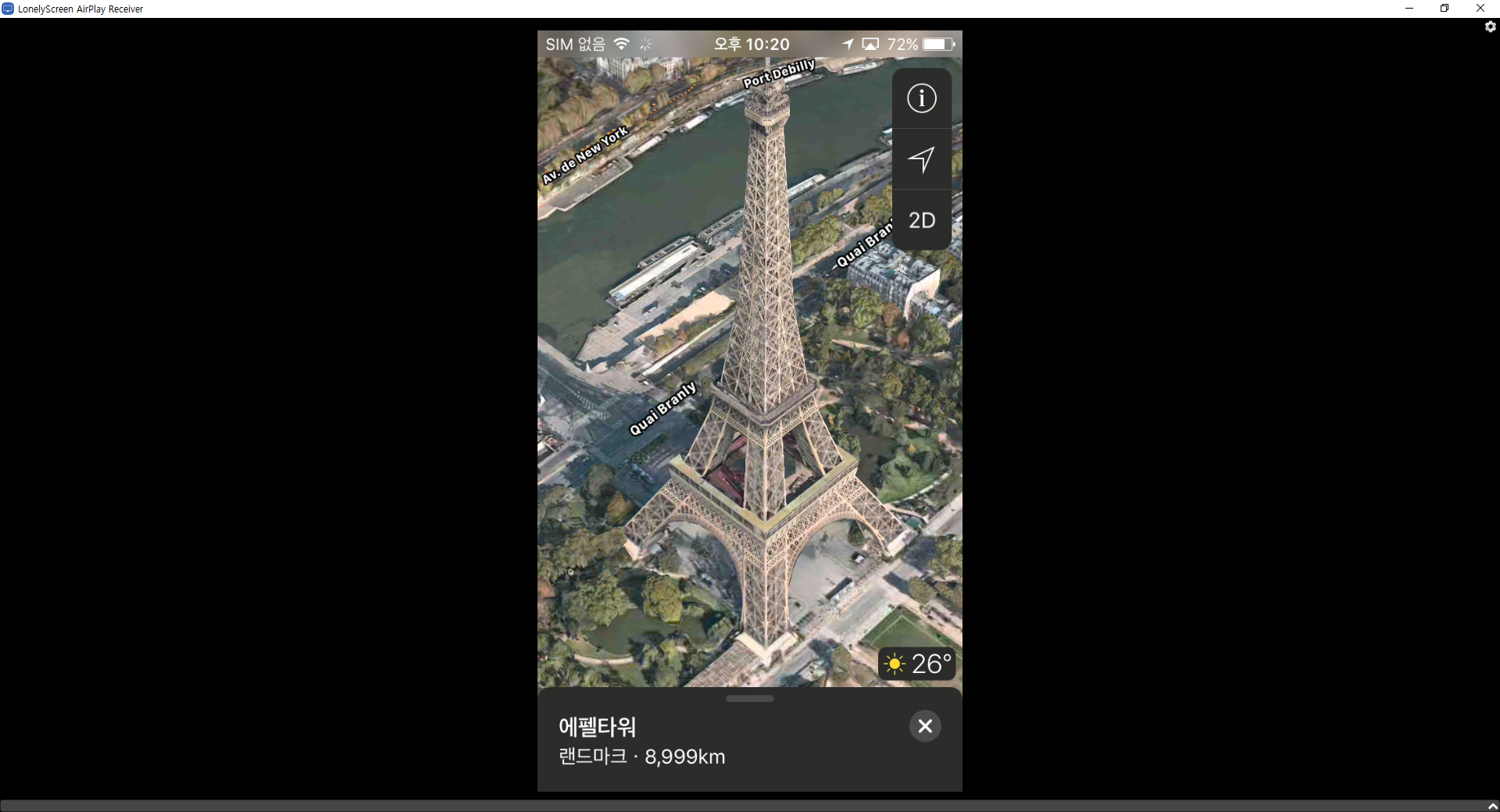Viewport: 1500px width, 812px height.
Task: Click the LonelyScreen app icon in title bar
Action: pos(8,9)
